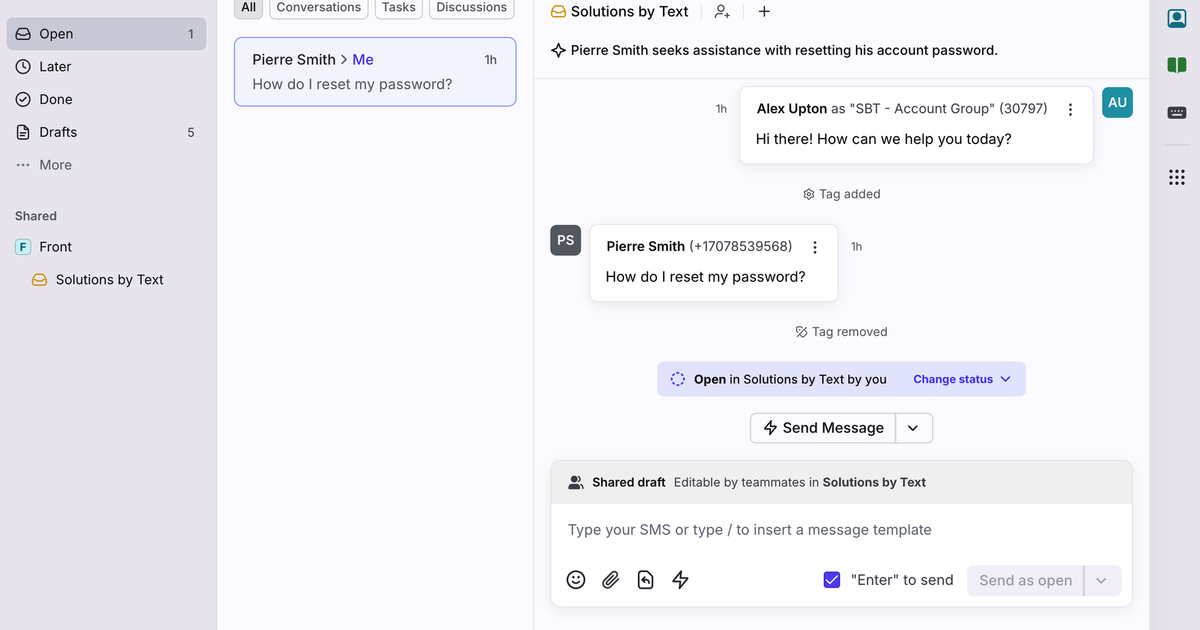Click the attach file paperclip icon
The width and height of the screenshot is (1200, 630).
coord(611,580)
